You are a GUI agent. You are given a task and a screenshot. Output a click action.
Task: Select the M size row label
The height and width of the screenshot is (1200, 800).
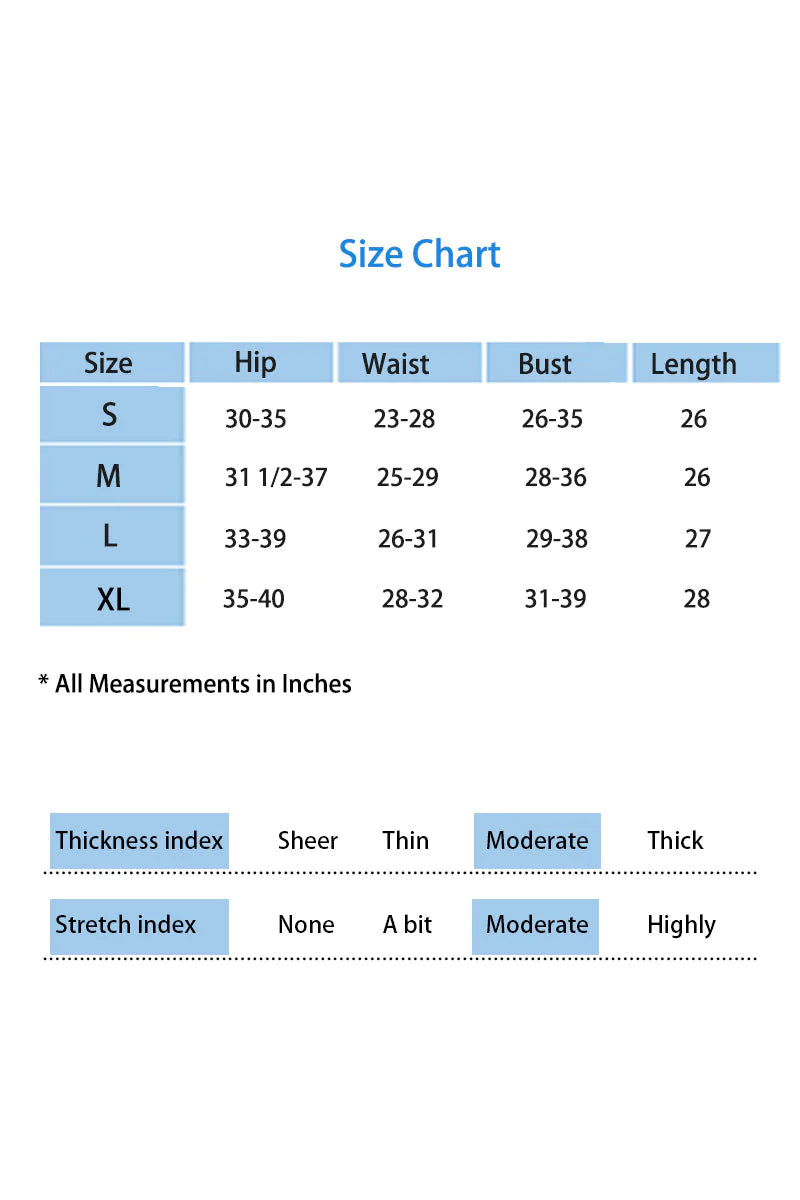click(x=109, y=476)
